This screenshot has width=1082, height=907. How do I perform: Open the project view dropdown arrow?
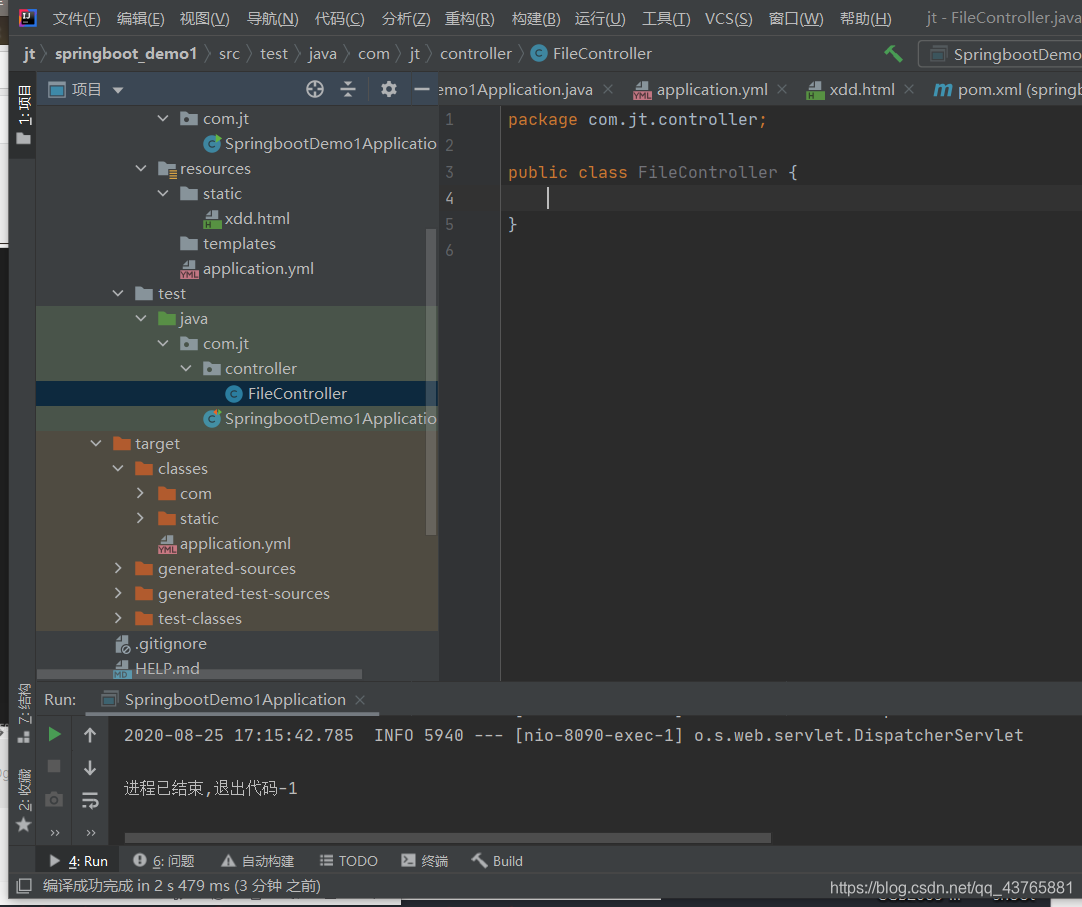118,90
